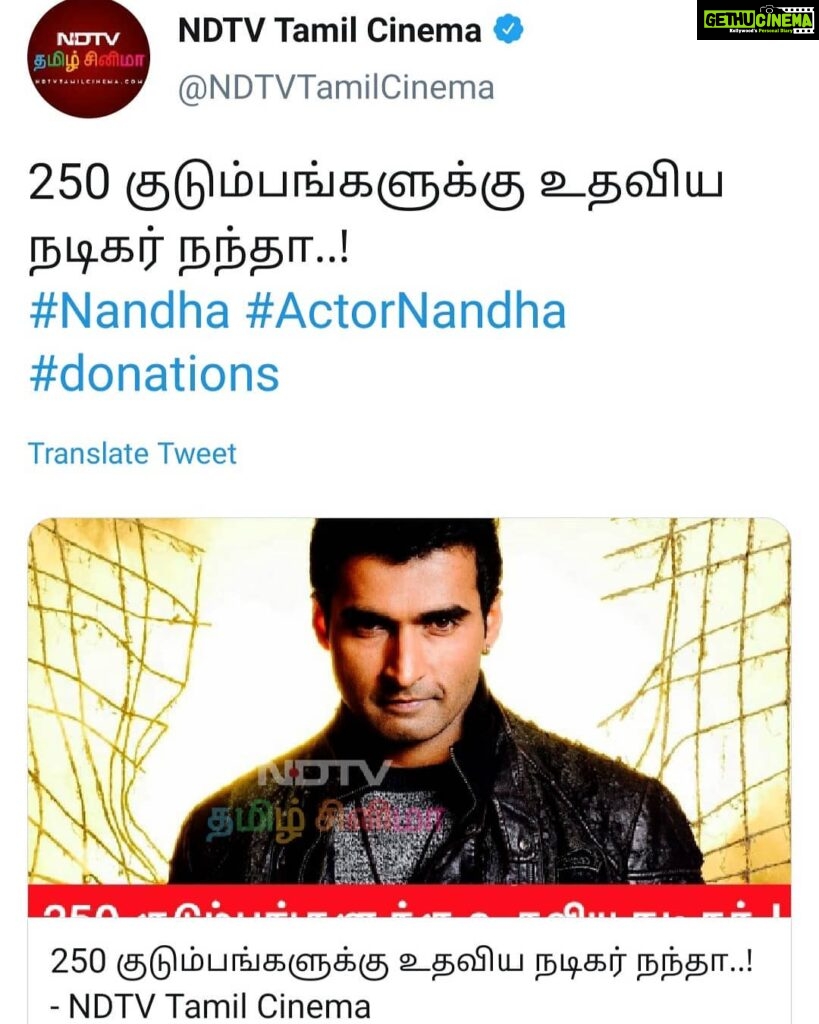Click Translate Tweet
The height and width of the screenshot is (1024, 819).
(x=132, y=453)
